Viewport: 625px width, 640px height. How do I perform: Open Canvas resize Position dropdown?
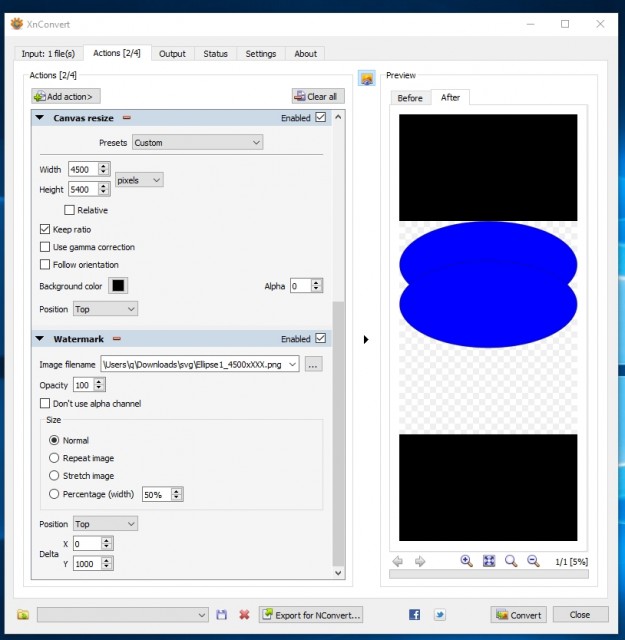105,309
